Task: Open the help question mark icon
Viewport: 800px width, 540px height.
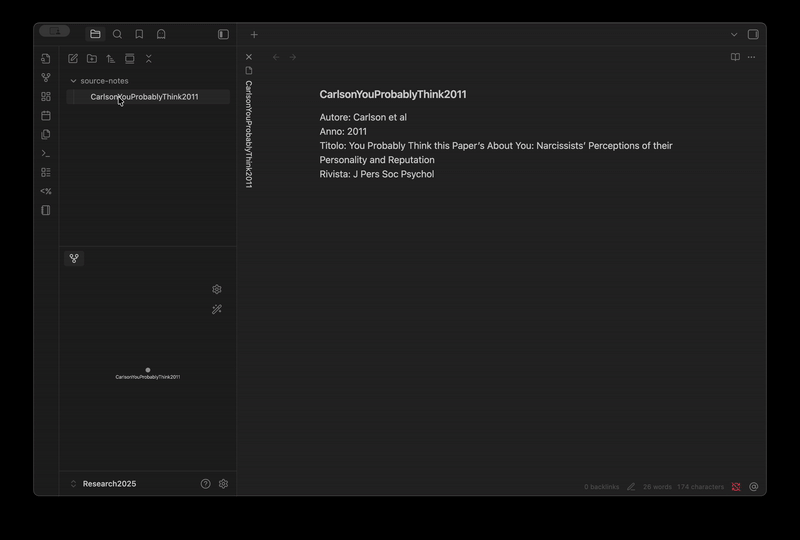Action: (206, 484)
